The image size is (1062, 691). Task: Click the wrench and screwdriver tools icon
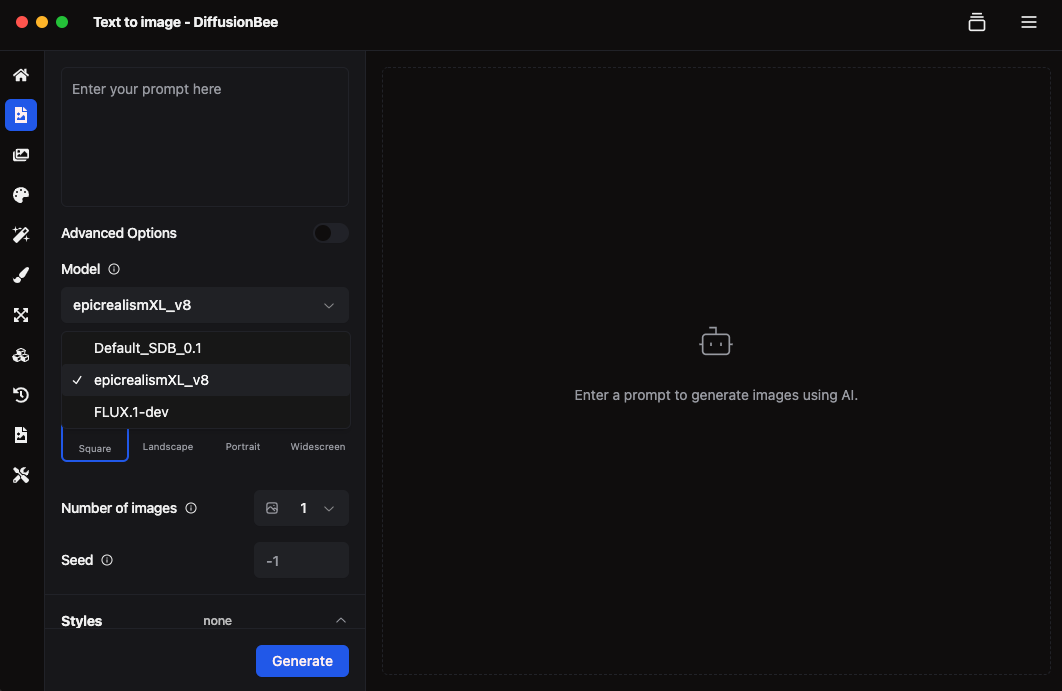point(21,475)
